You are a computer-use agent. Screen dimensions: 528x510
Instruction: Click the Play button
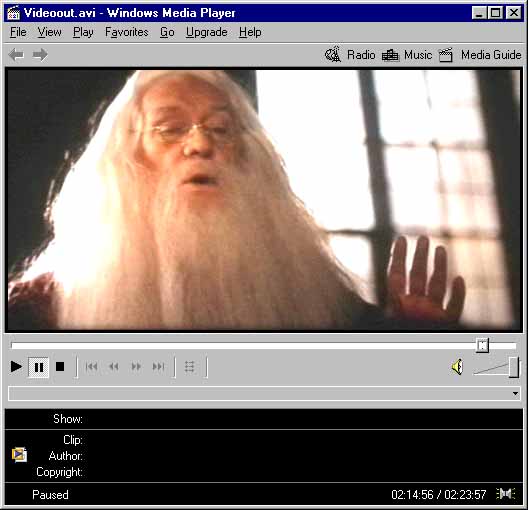[x=16, y=367]
